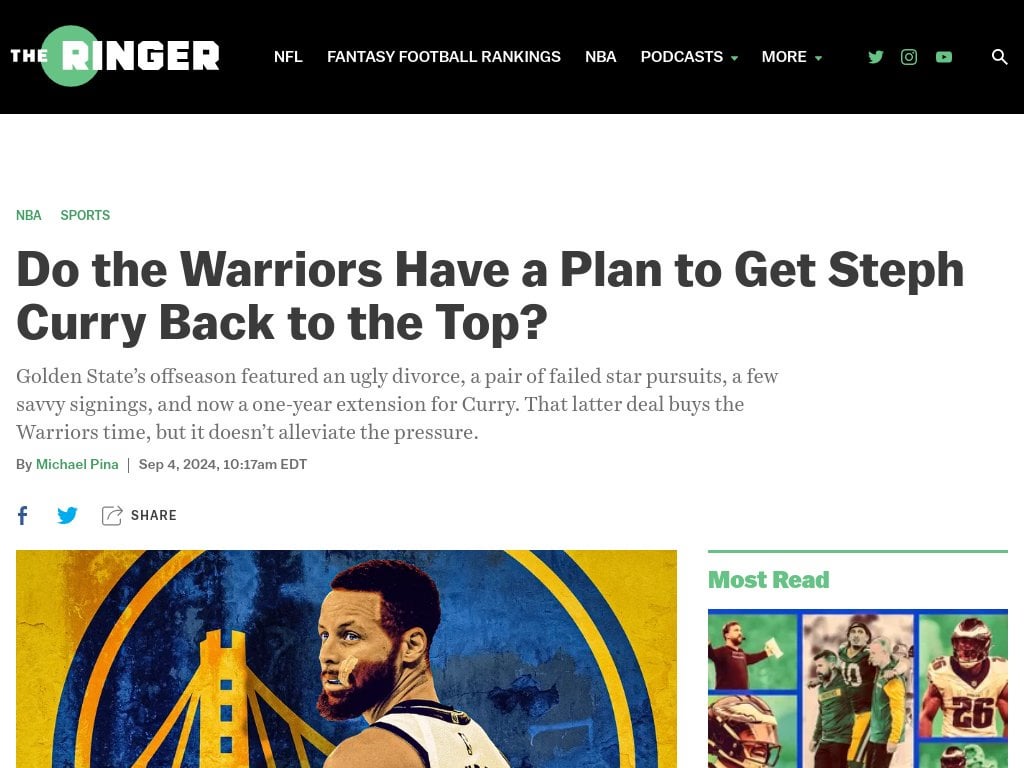Open The Ringer YouTube icon
Screen dimensions: 1024x768
point(944,57)
